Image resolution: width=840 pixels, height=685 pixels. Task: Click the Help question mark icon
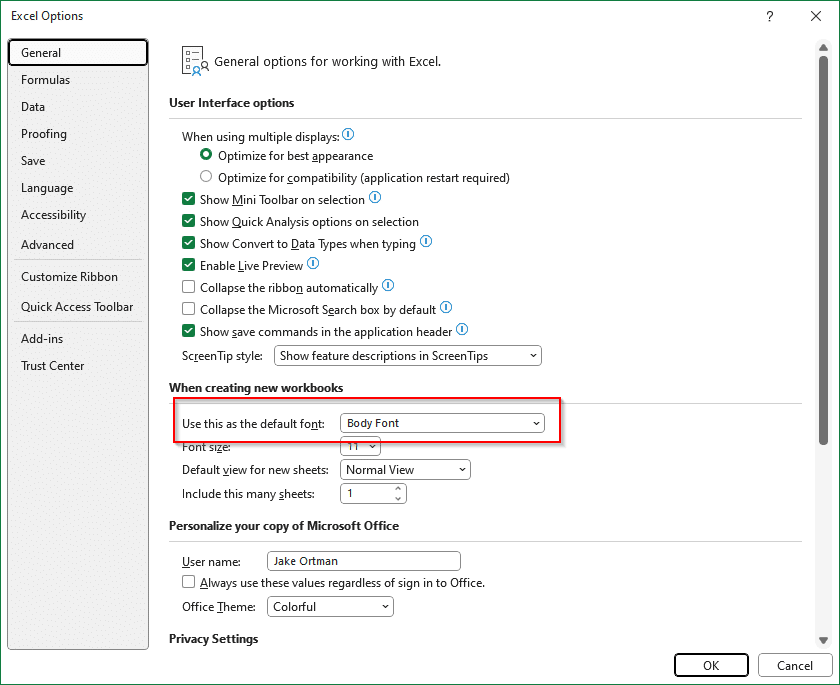pyautogui.click(x=770, y=16)
